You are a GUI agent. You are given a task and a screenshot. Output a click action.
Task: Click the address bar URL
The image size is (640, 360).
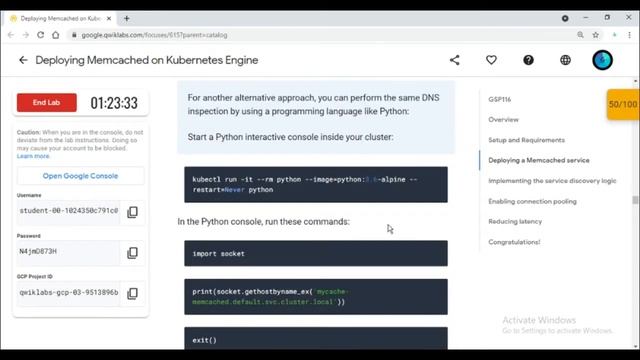(x=154, y=35)
